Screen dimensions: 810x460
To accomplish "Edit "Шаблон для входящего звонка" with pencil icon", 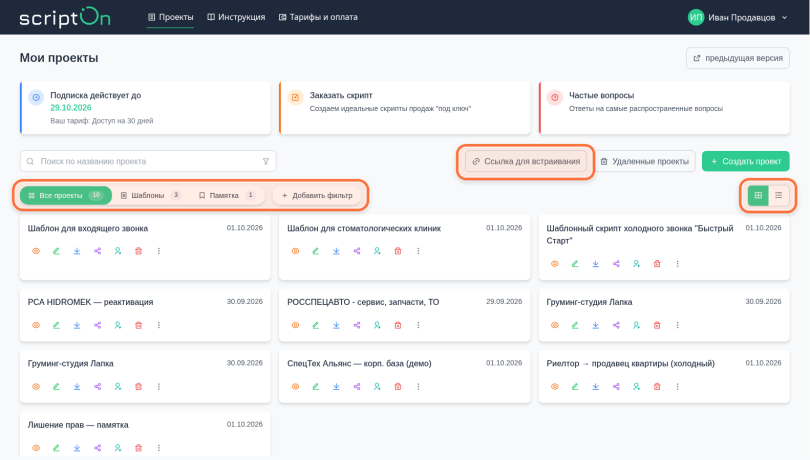I will (x=56, y=251).
